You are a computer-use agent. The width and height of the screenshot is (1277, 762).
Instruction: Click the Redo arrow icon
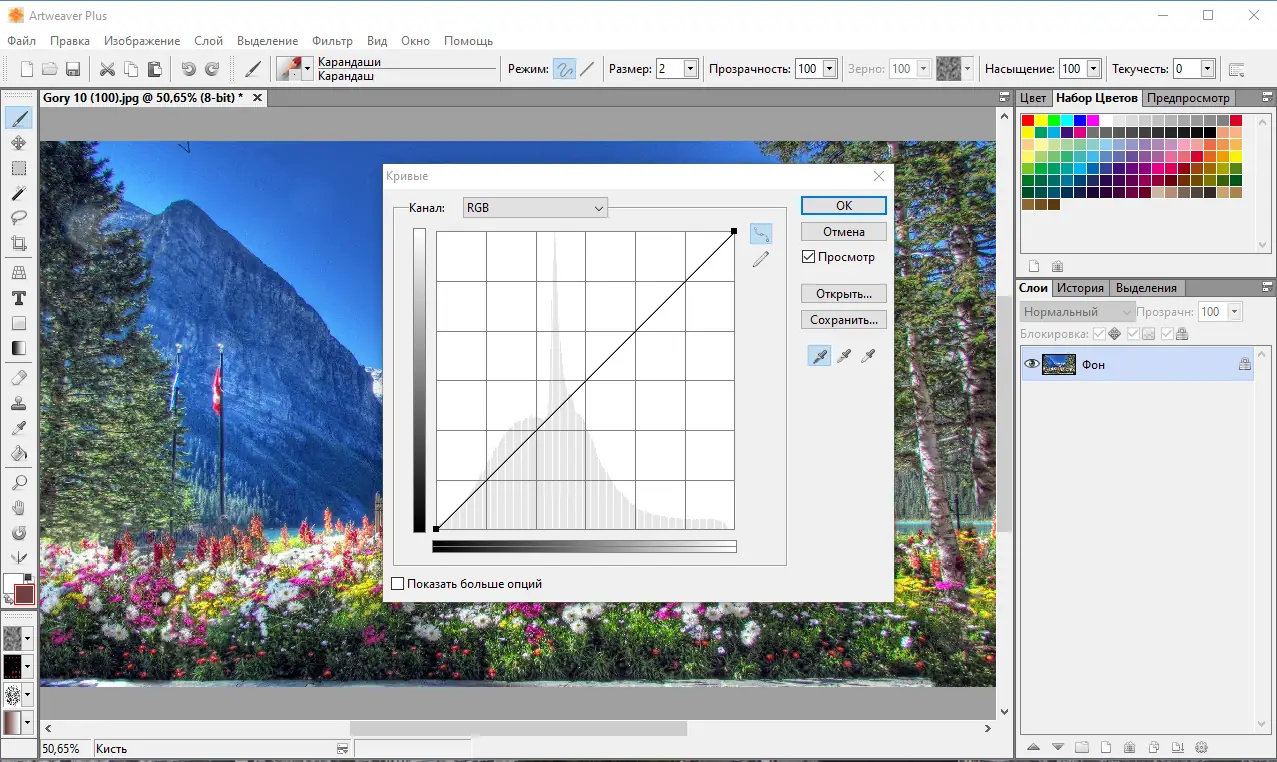pyautogui.click(x=212, y=69)
